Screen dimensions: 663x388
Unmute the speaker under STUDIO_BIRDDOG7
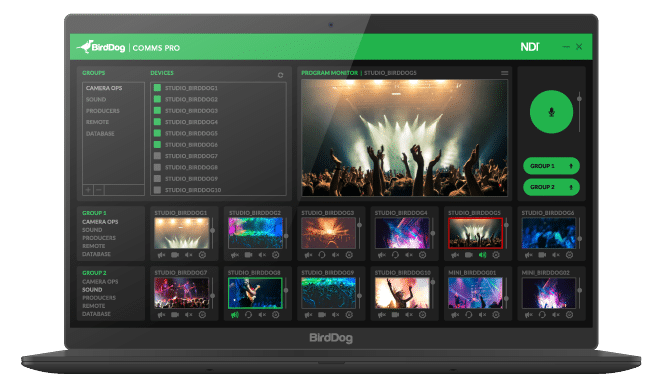[189, 315]
